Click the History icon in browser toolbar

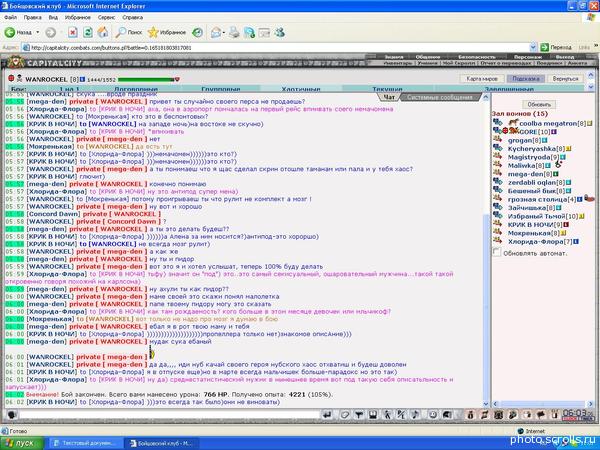click(197, 33)
